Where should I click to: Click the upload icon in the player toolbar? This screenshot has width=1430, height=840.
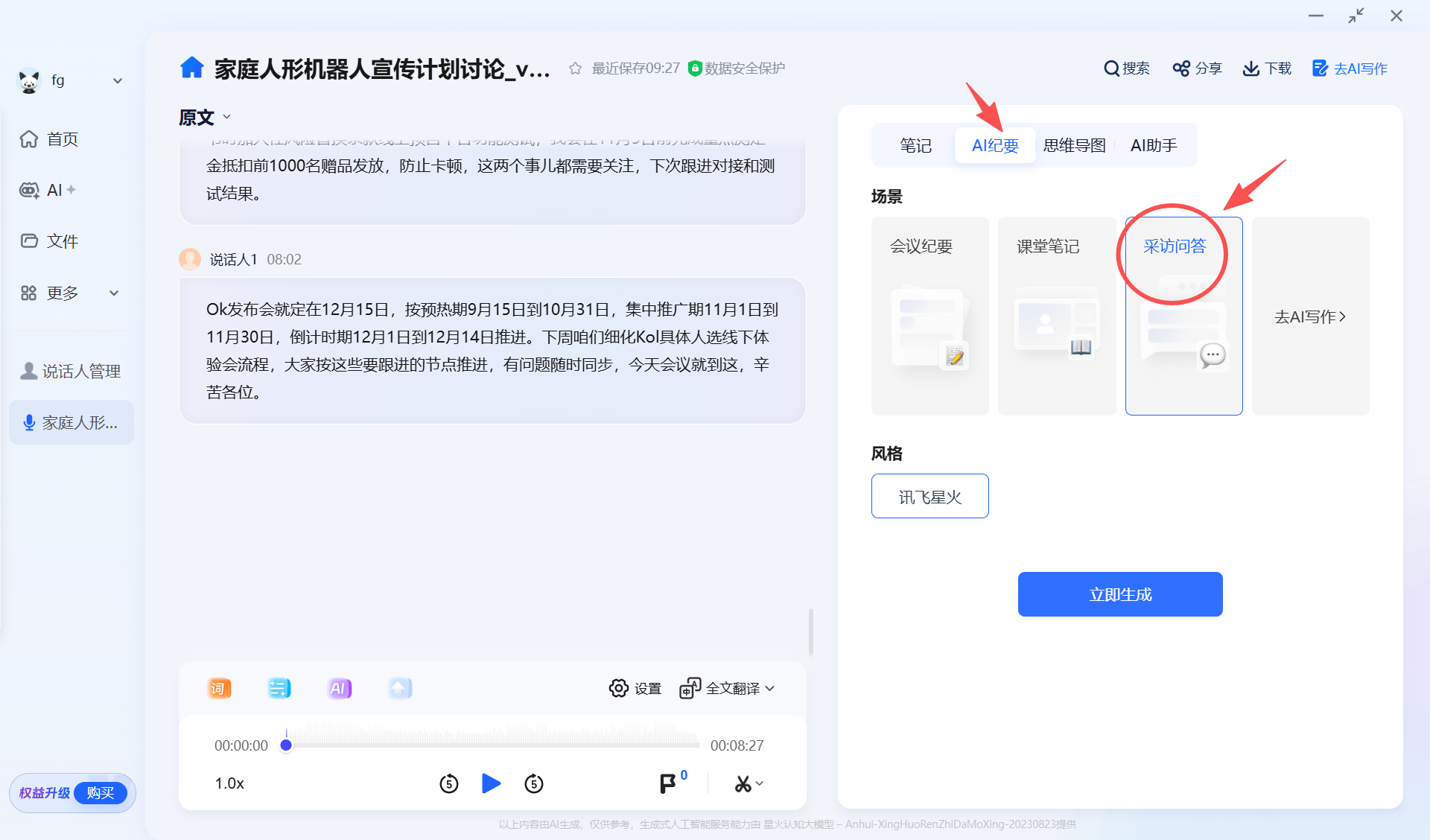[399, 688]
